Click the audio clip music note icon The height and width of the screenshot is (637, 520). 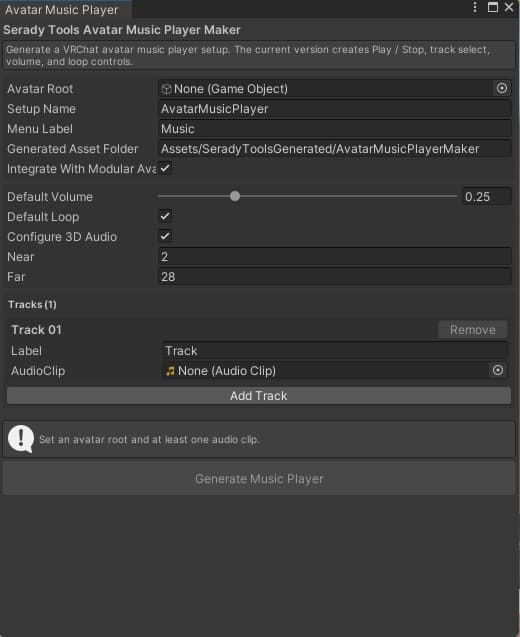pyautogui.click(x=170, y=371)
